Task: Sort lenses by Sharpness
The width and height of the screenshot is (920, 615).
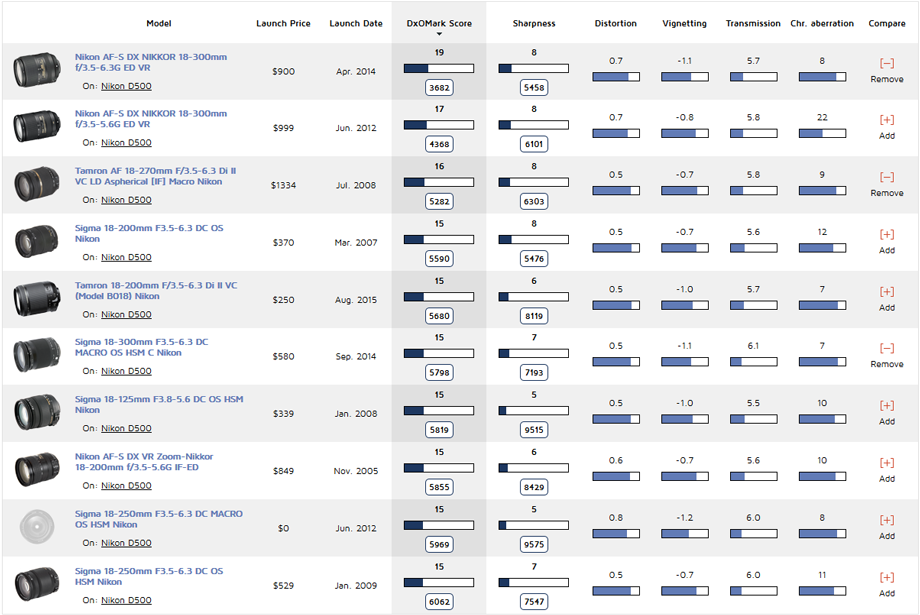Action: [x=534, y=23]
